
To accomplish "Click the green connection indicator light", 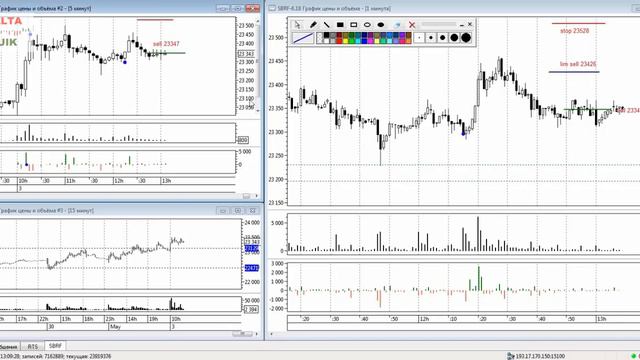I will click(633, 356).
